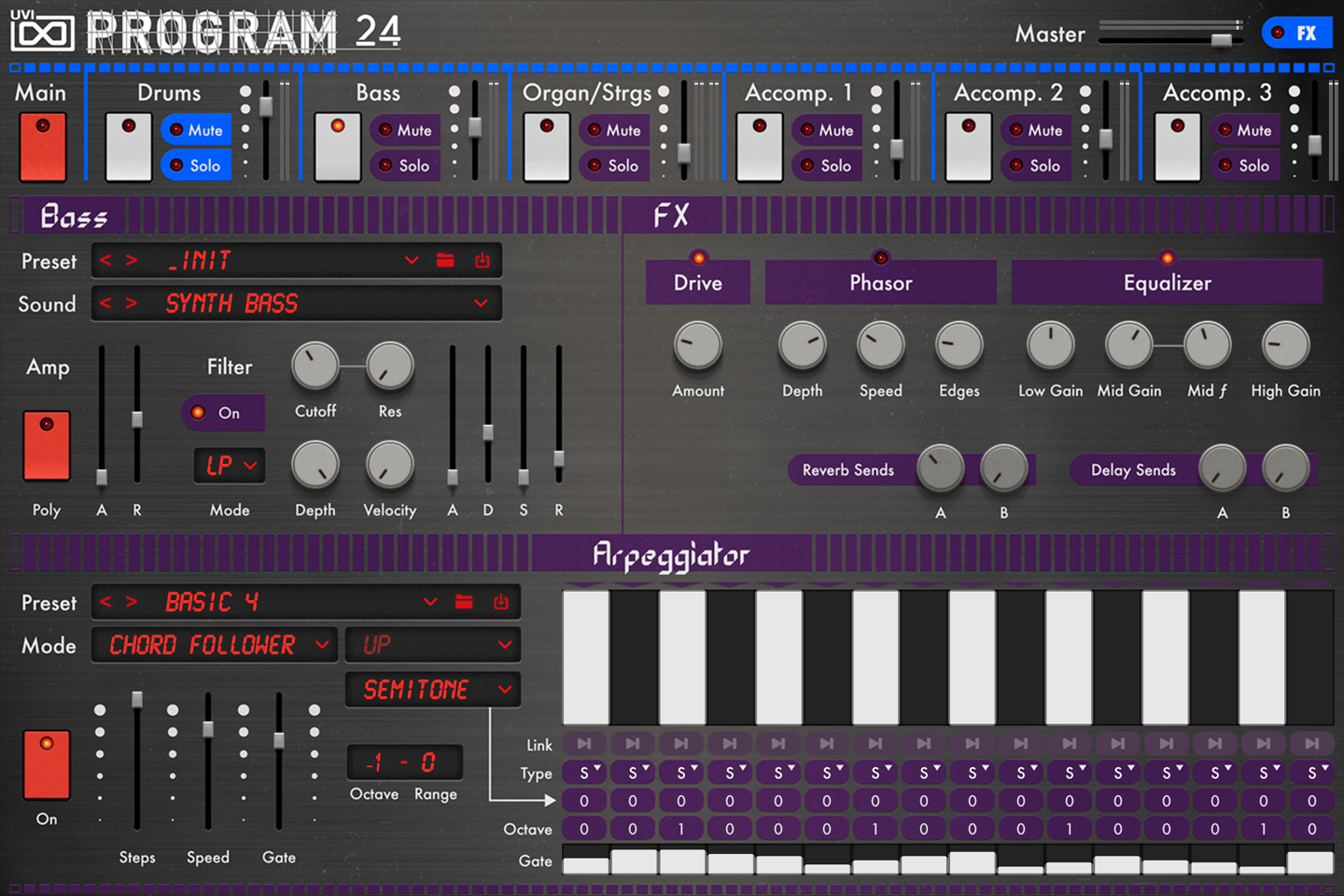Expand the Chord Follower mode dropdown
The height and width of the screenshot is (896, 1344).
215,645
